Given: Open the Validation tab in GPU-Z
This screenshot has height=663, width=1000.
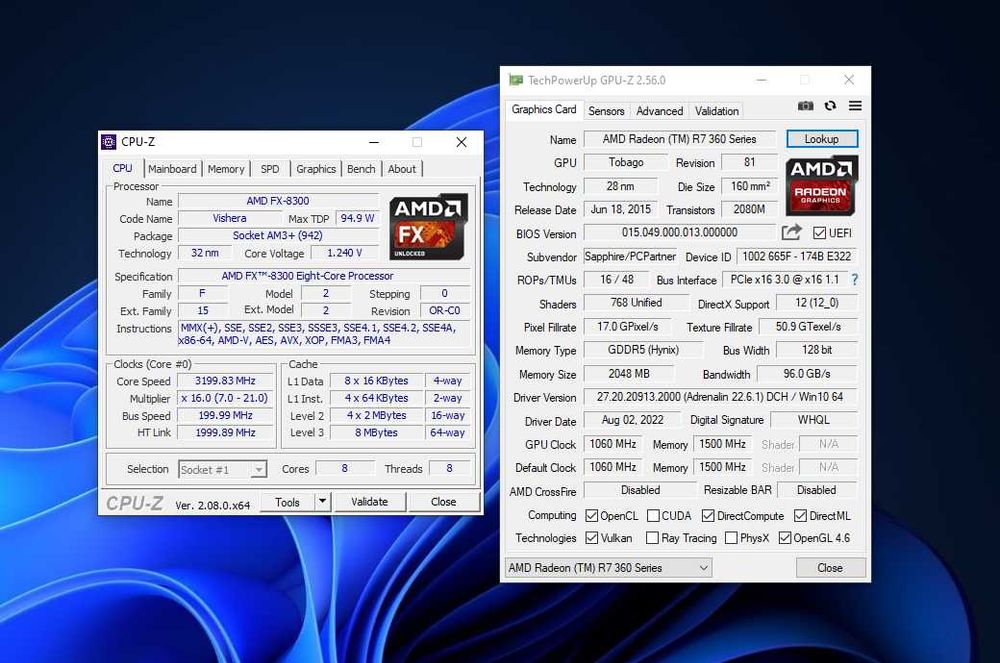Looking at the screenshot, I should (717, 111).
